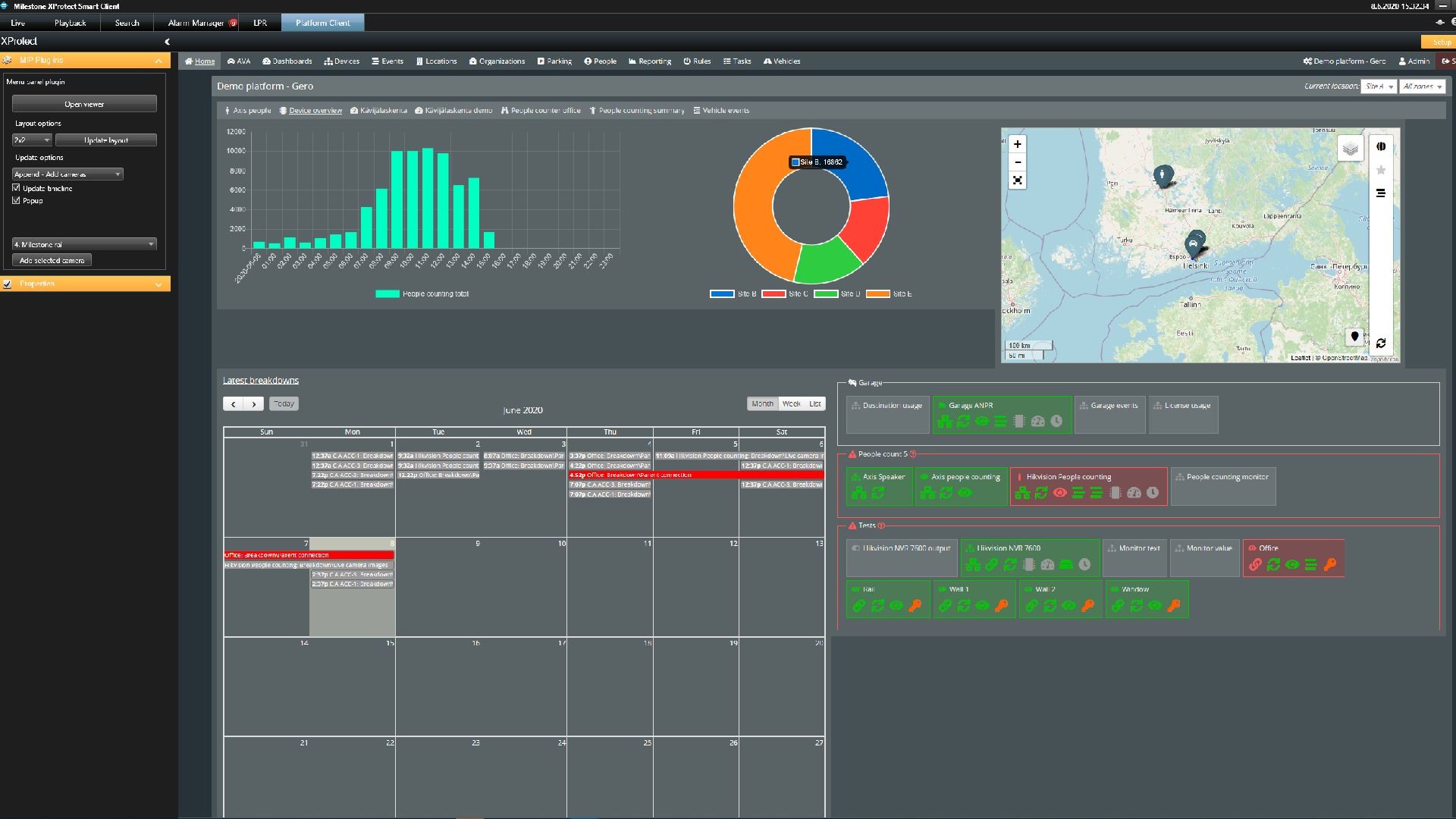
Task: Expand the Properties panel chevron
Action: tap(158, 284)
